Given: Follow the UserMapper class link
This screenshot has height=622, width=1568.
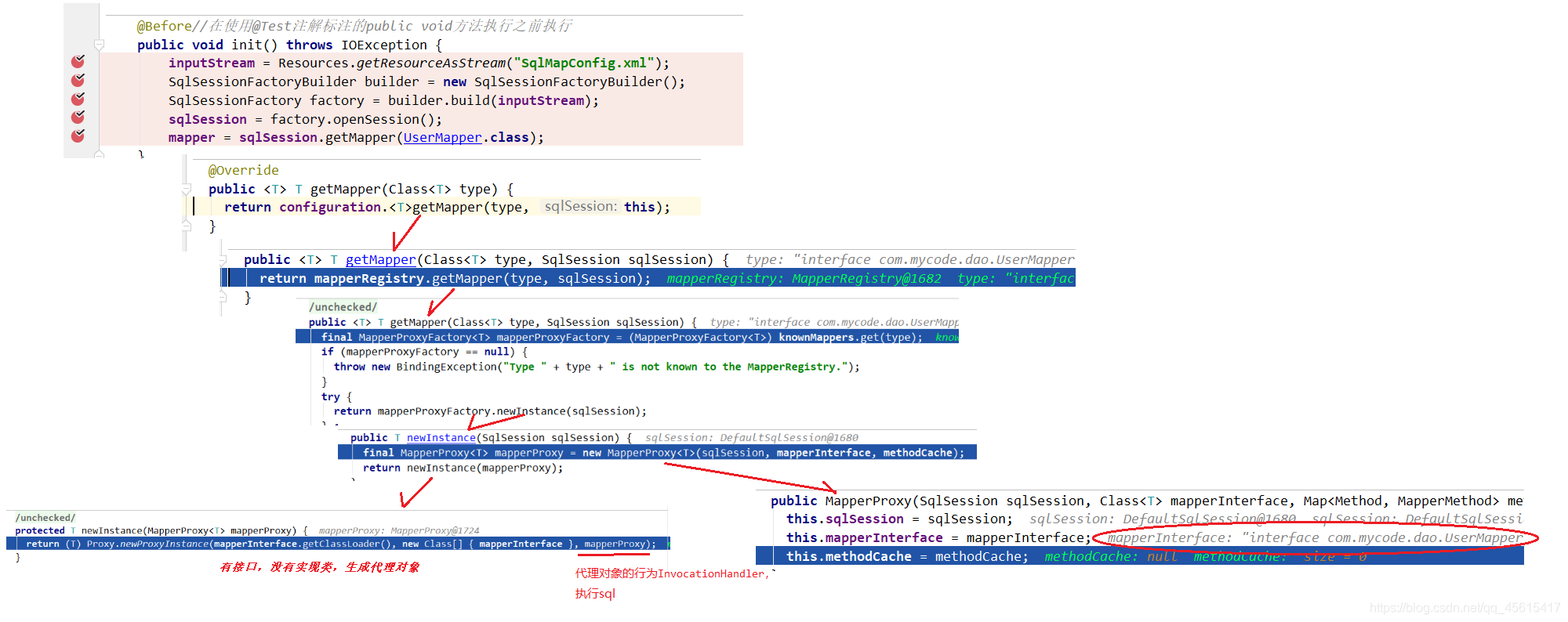Looking at the screenshot, I should click(x=442, y=138).
